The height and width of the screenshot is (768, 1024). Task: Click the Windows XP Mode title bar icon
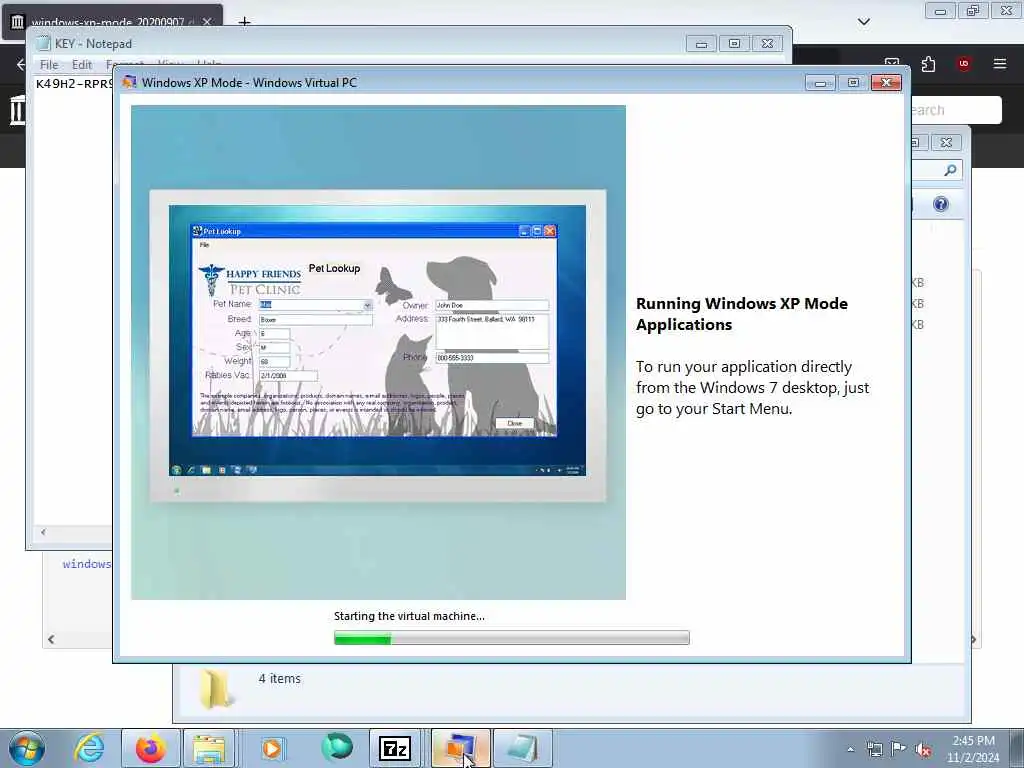tap(129, 82)
